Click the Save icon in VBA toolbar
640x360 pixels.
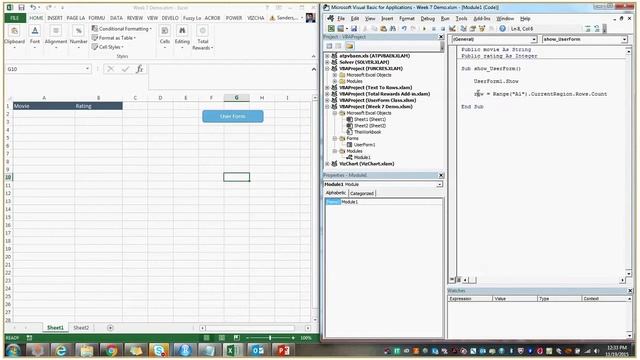354,29
